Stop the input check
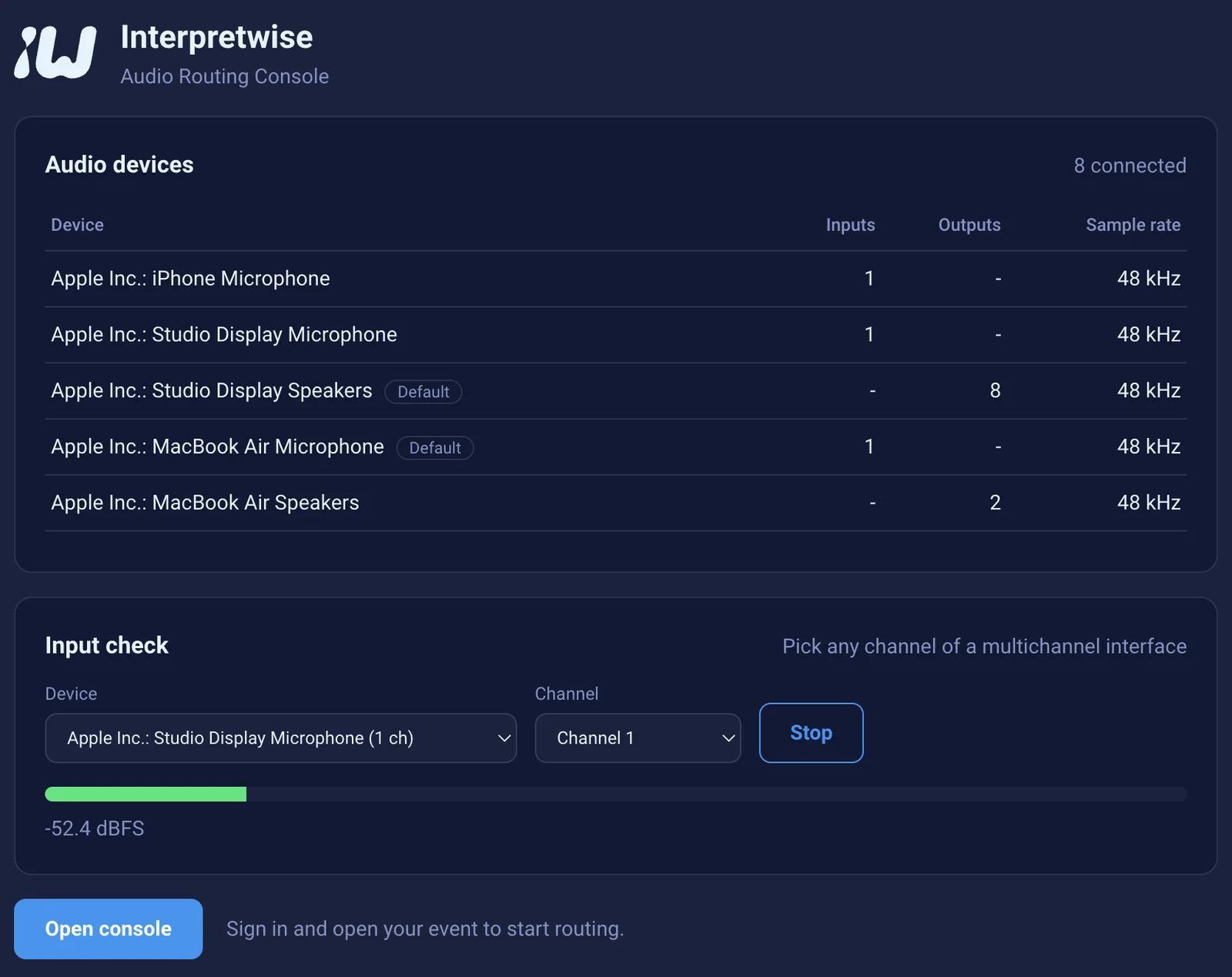 point(811,733)
